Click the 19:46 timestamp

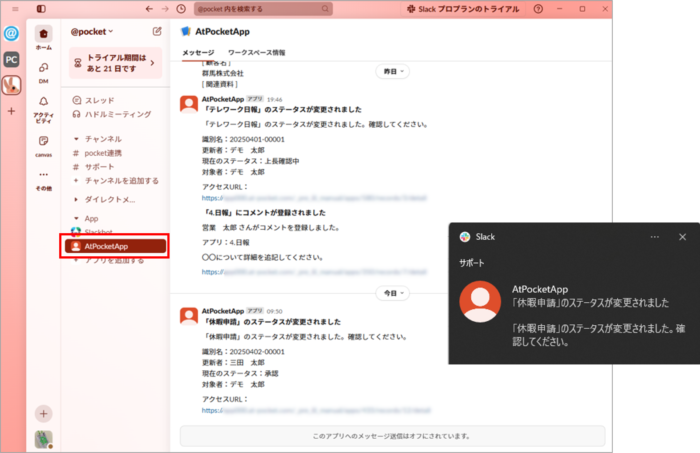(x=275, y=100)
